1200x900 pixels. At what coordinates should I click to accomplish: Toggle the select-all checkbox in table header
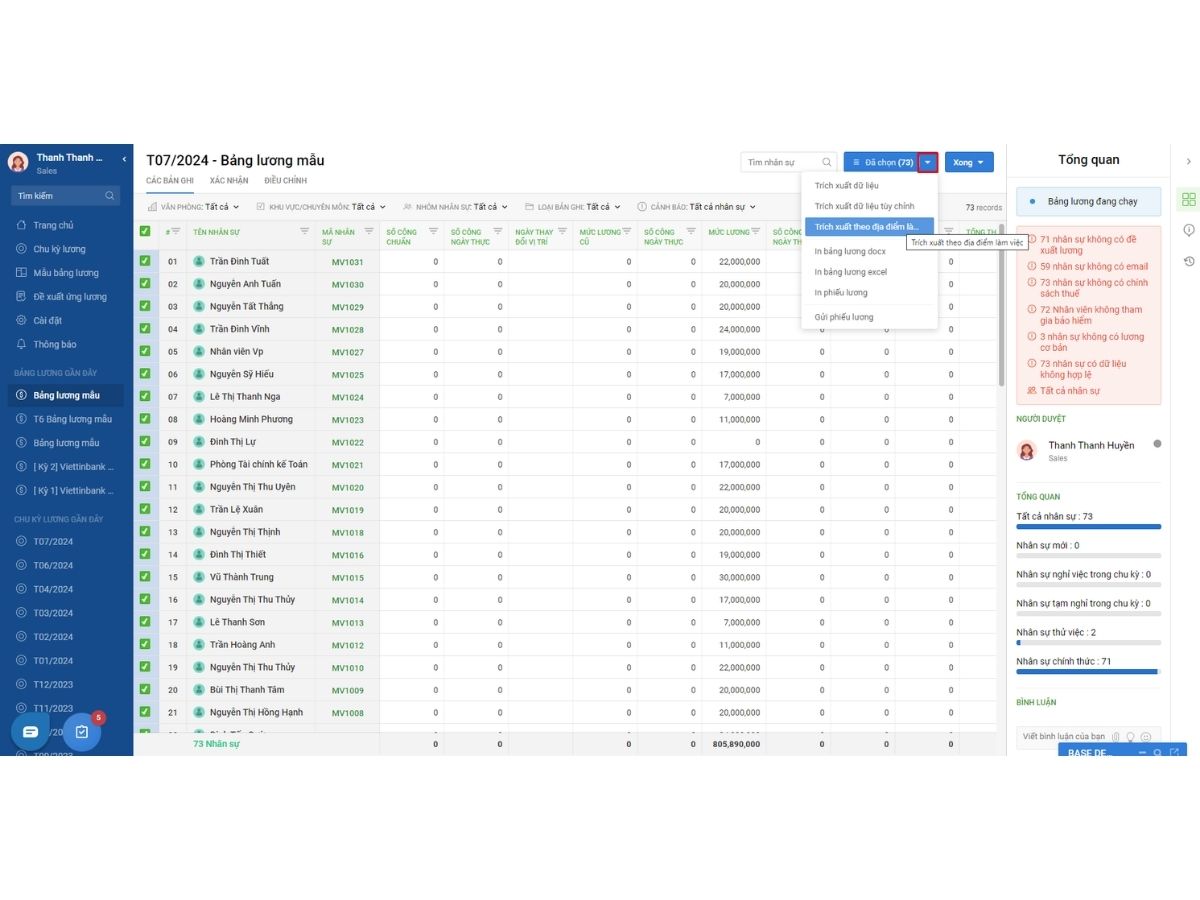click(145, 231)
